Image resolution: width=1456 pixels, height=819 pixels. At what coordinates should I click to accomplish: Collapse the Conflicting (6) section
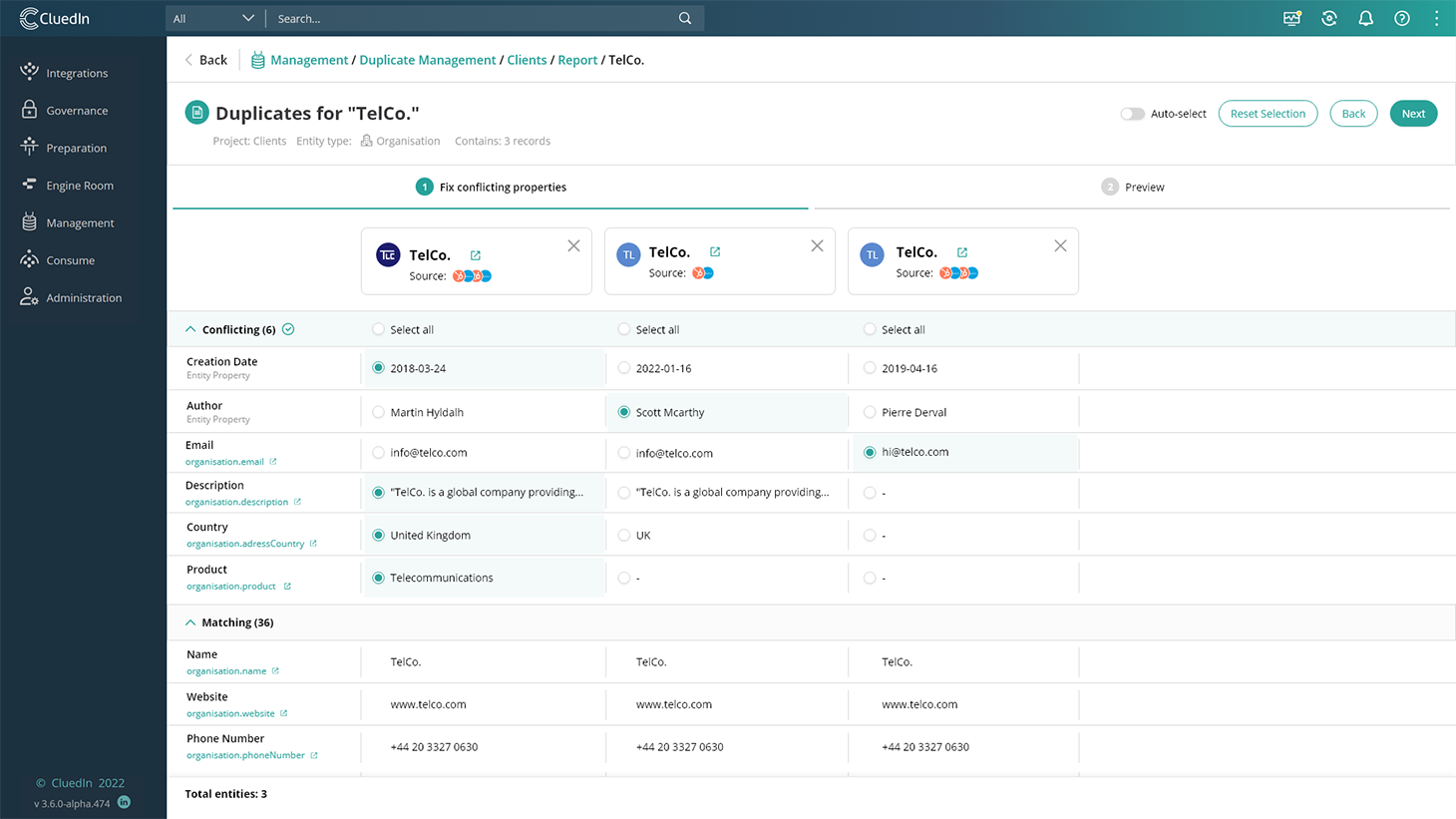click(190, 329)
